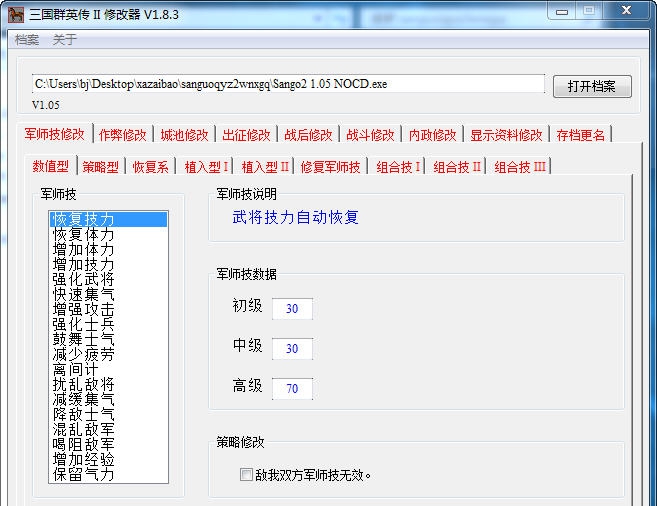Image resolution: width=657 pixels, height=506 pixels.
Task: Select 喝阻敌军 in the skill list
Action: coord(108,444)
